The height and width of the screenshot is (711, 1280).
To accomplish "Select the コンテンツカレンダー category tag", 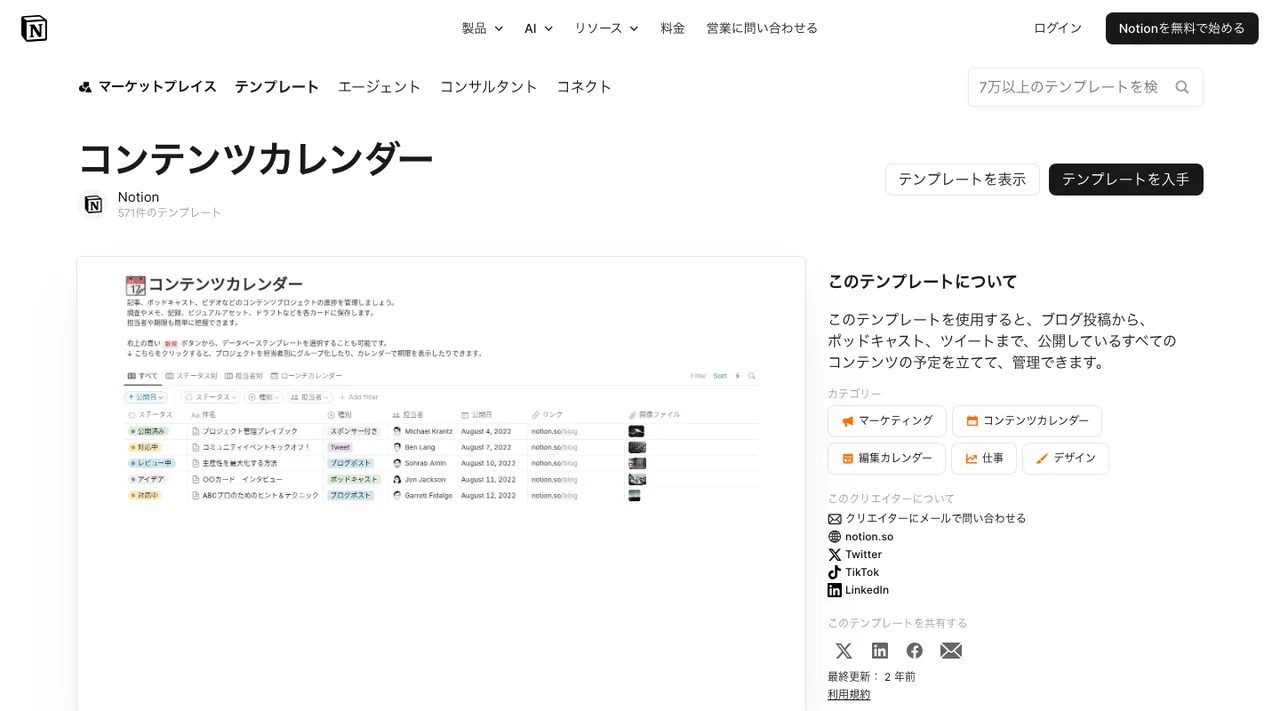I will [x=1027, y=421].
